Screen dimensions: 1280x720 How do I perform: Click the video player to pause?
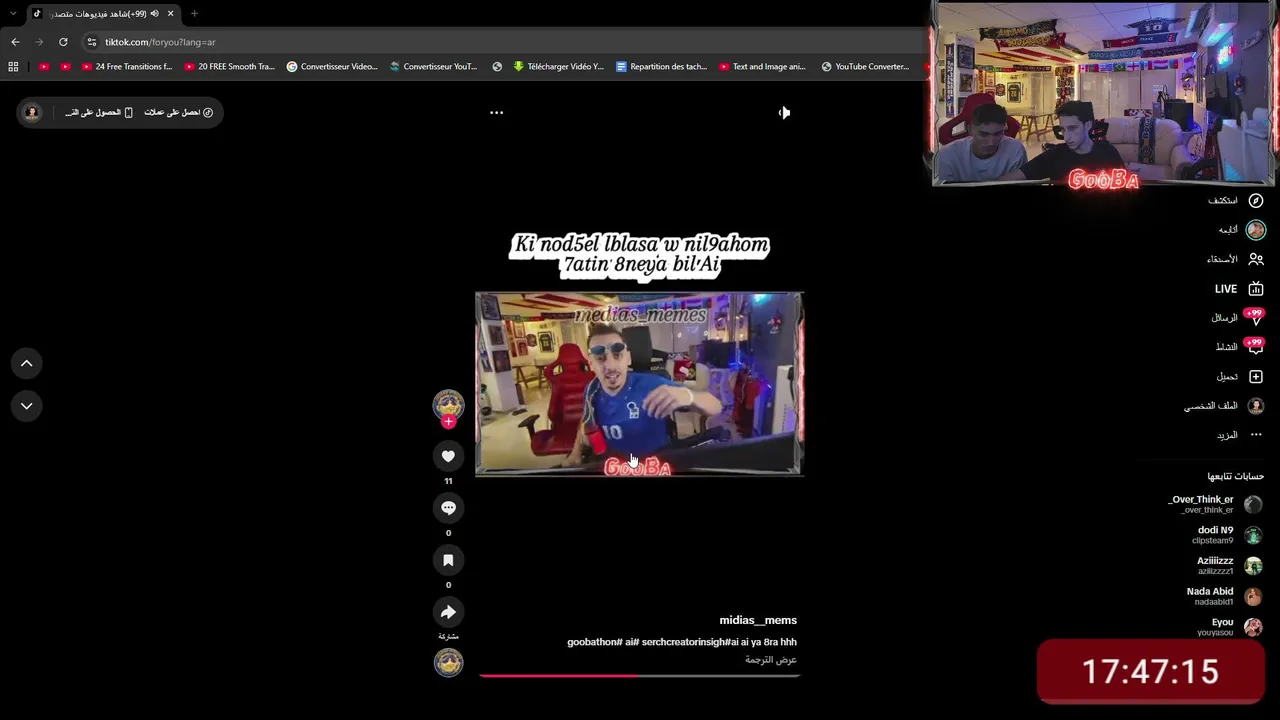click(x=639, y=384)
